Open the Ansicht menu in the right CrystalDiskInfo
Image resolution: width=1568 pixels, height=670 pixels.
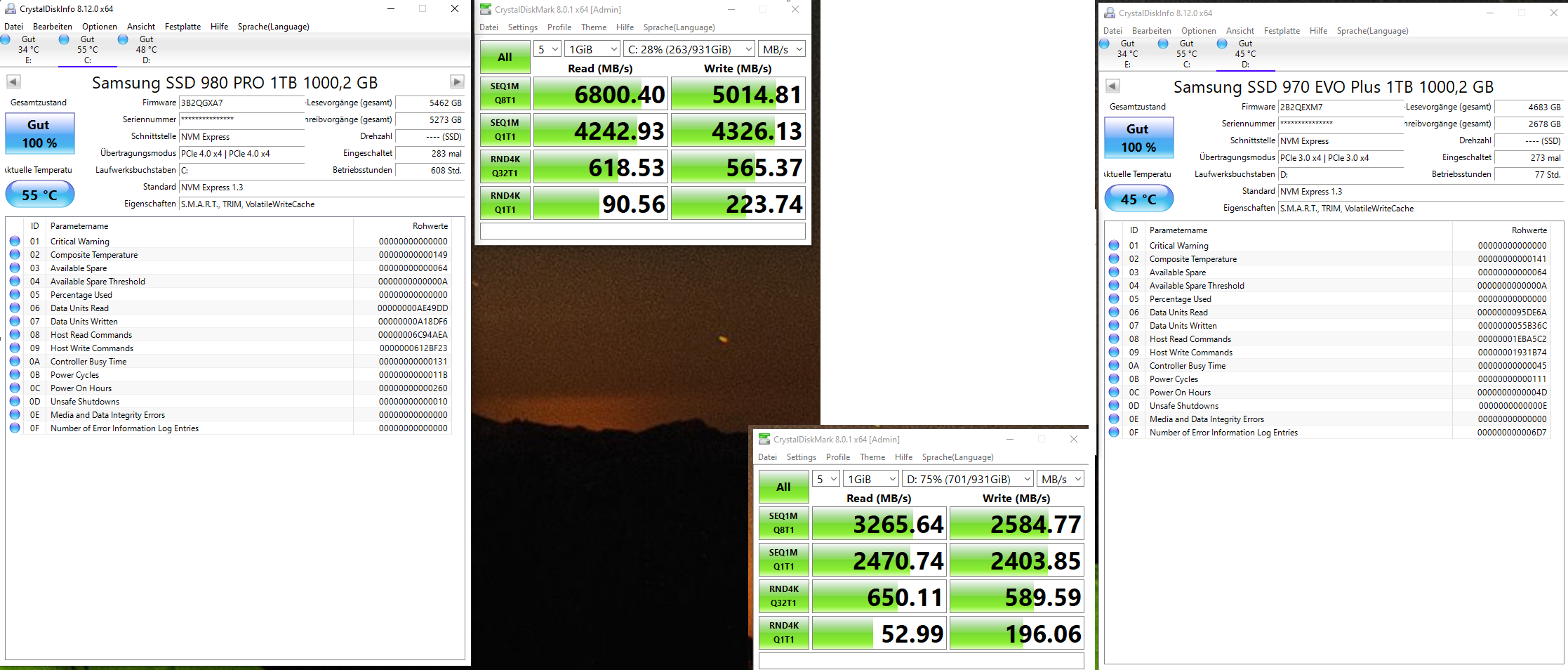pyautogui.click(x=1240, y=31)
